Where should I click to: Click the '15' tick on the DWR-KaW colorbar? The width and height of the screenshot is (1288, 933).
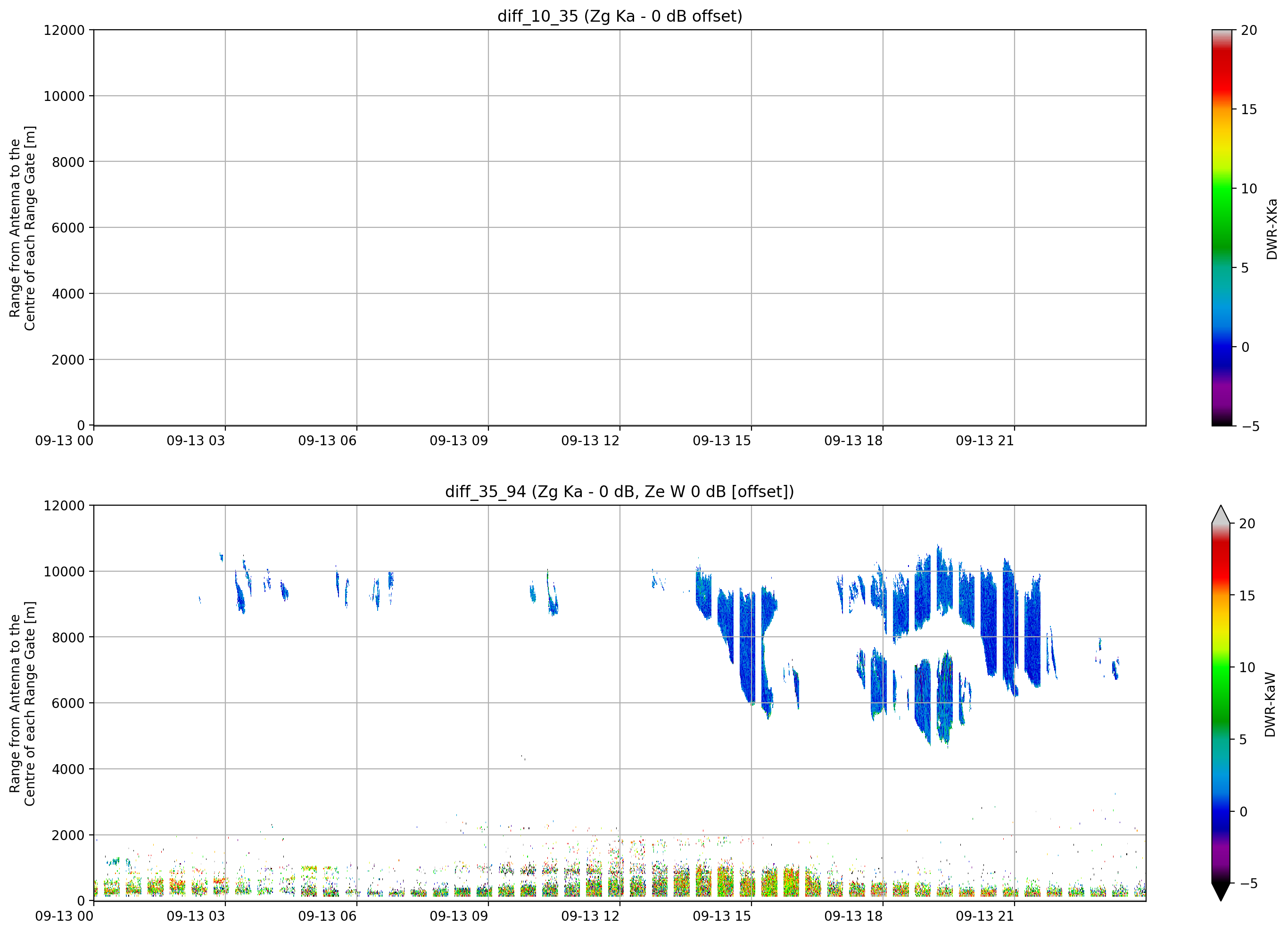point(1247,595)
